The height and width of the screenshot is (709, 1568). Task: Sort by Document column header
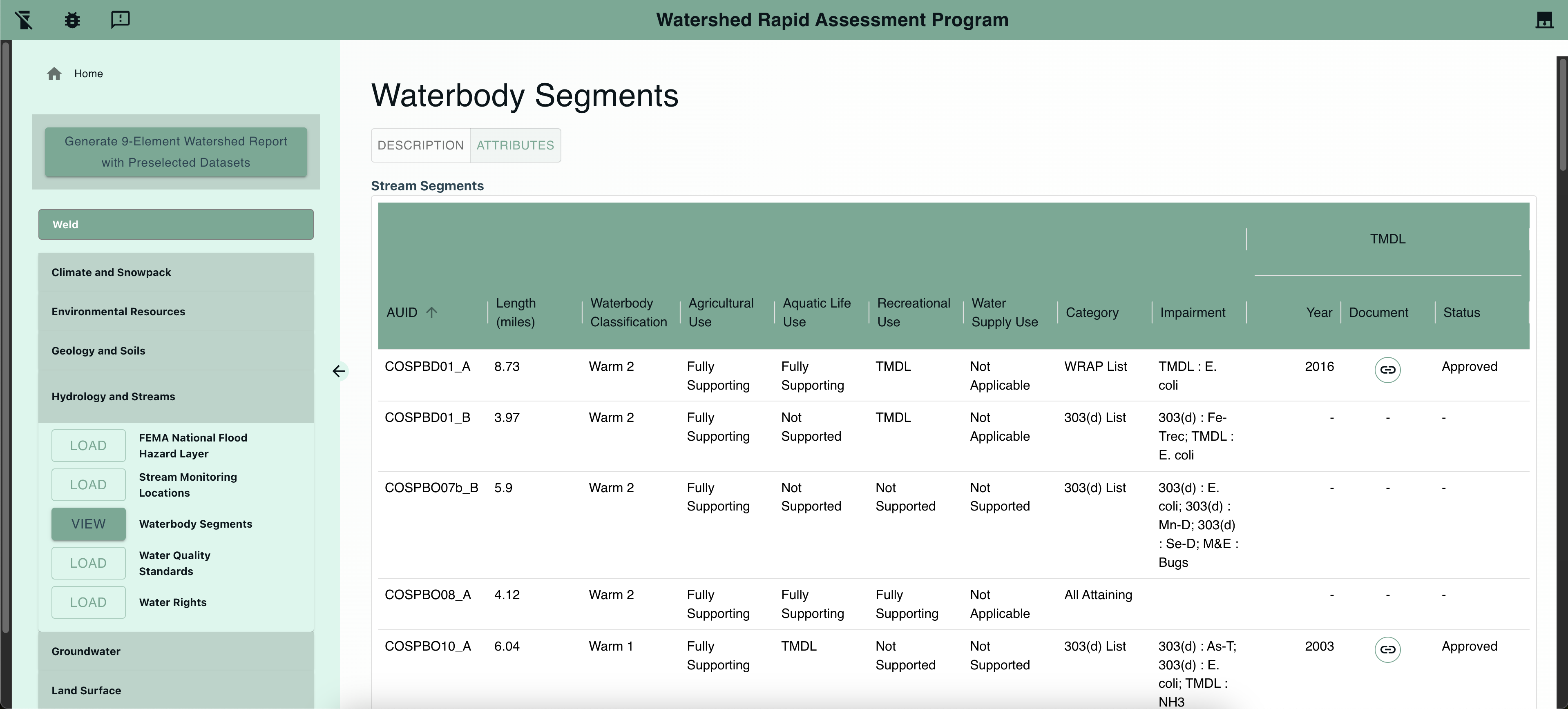(1378, 312)
